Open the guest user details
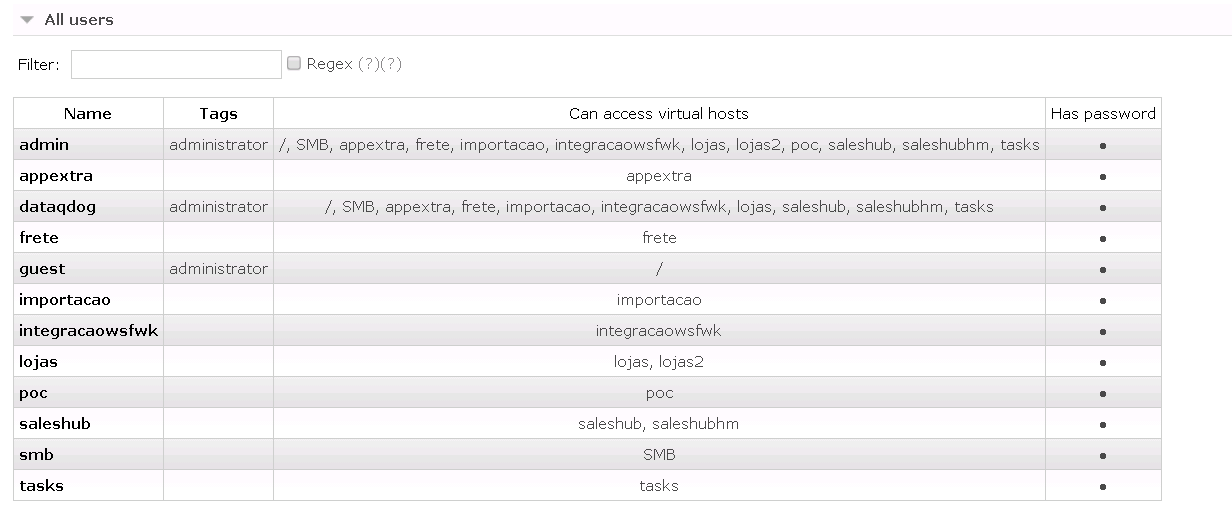 42,268
